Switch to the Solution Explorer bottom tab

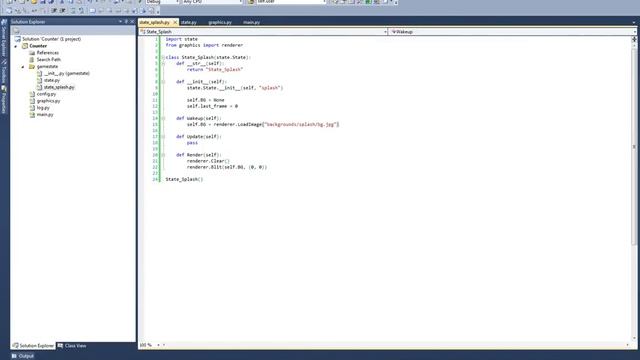[33, 346]
